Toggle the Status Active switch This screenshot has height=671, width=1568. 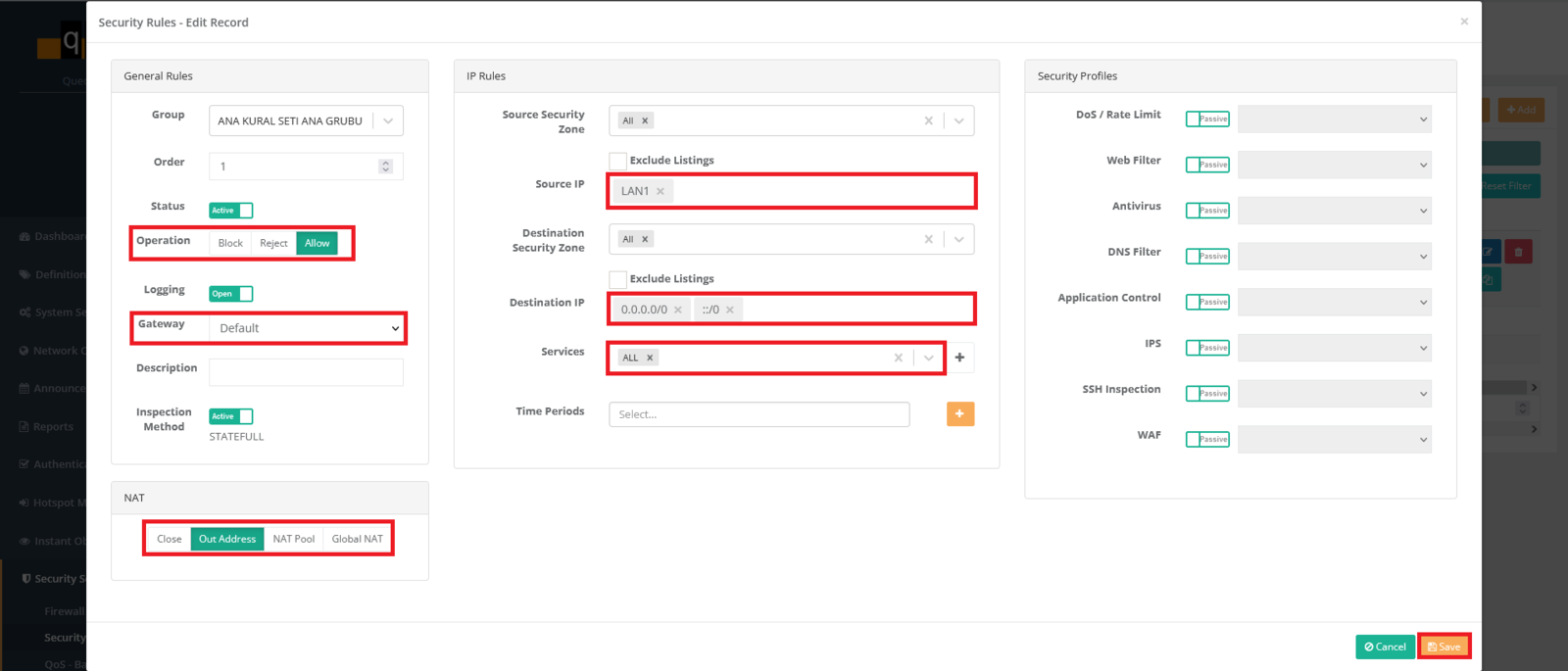pyautogui.click(x=231, y=211)
